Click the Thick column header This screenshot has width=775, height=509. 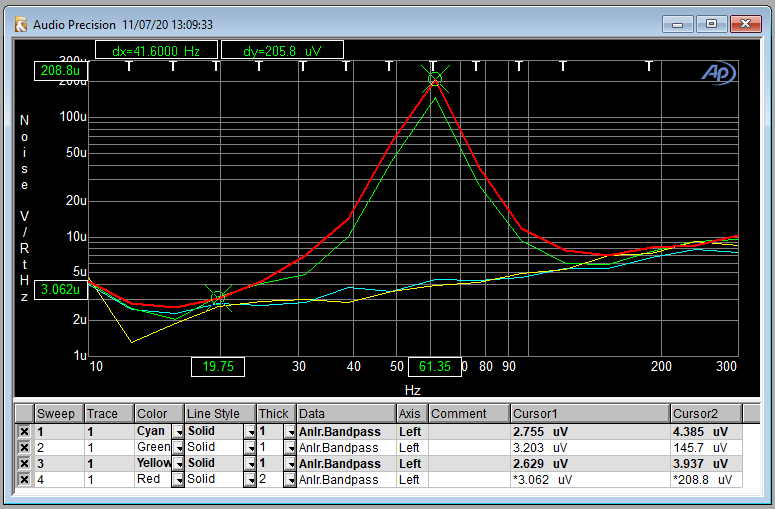click(x=276, y=414)
